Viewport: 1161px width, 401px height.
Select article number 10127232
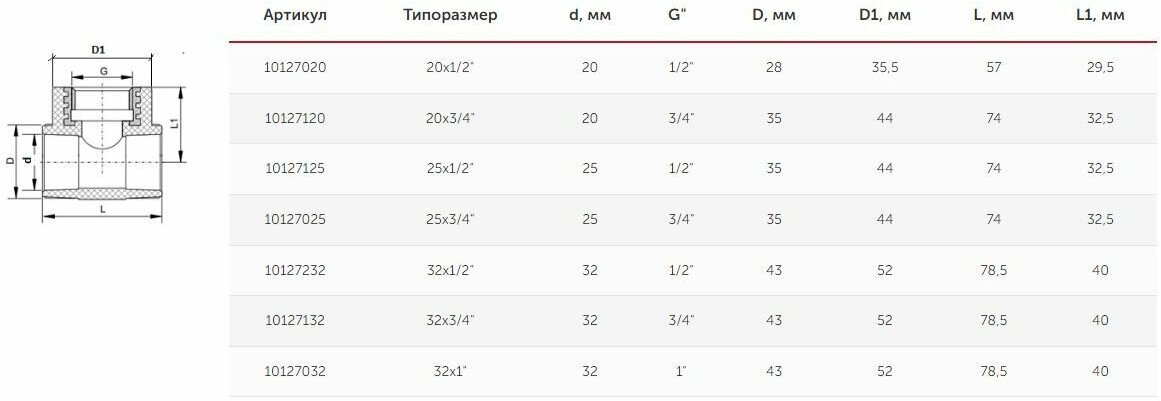295,270
